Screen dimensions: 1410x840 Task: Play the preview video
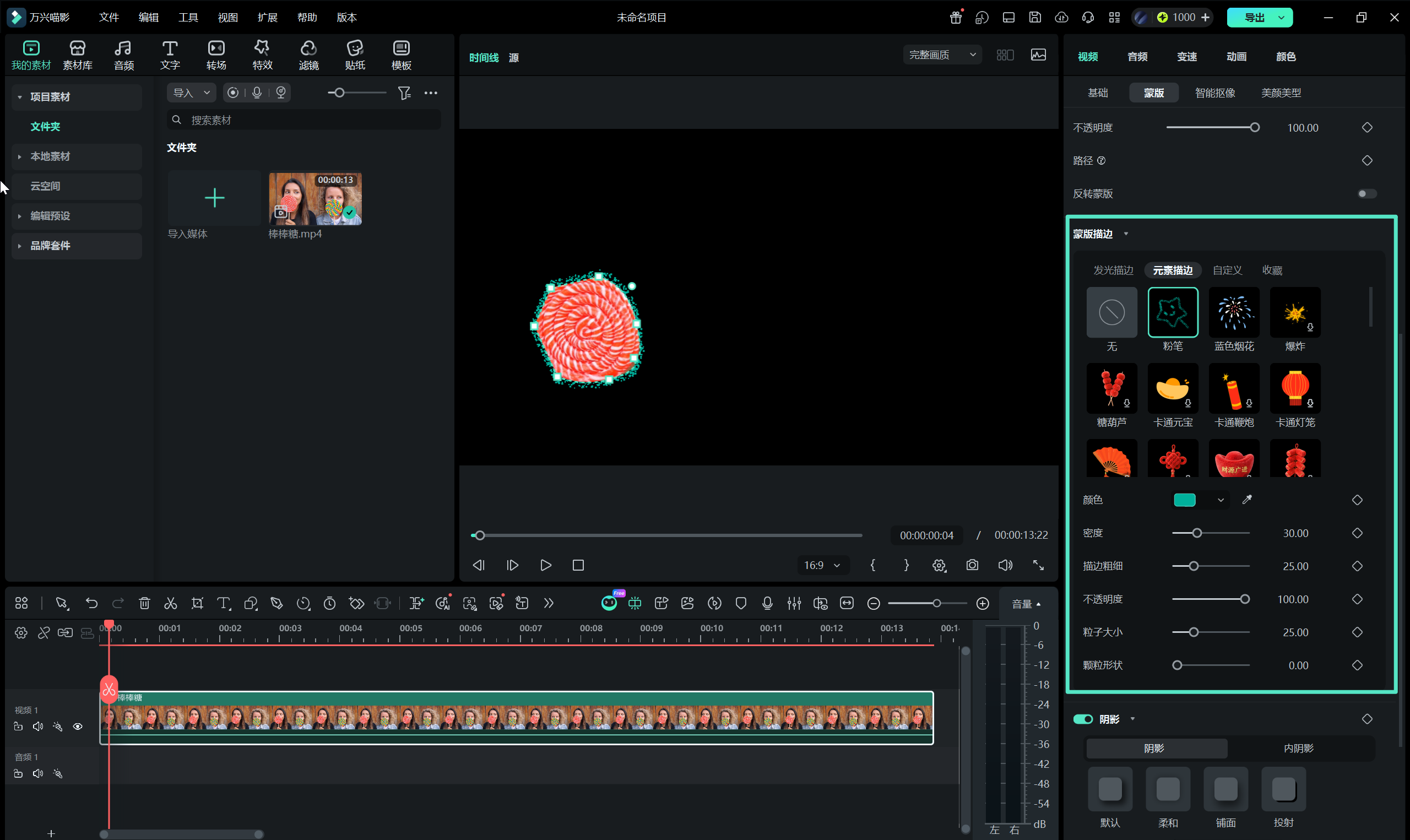(545, 566)
